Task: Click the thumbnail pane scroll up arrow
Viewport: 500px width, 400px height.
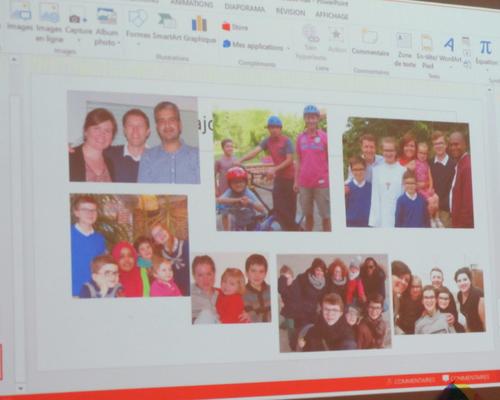Action: 14,60
